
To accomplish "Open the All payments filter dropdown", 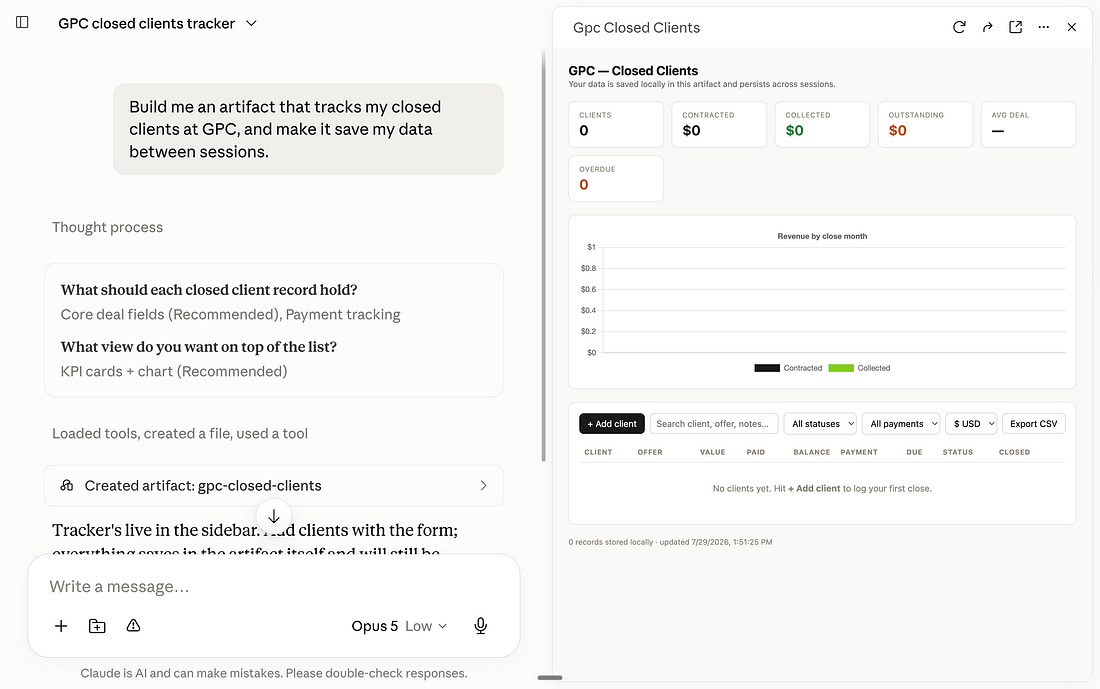I will coord(901,424).
